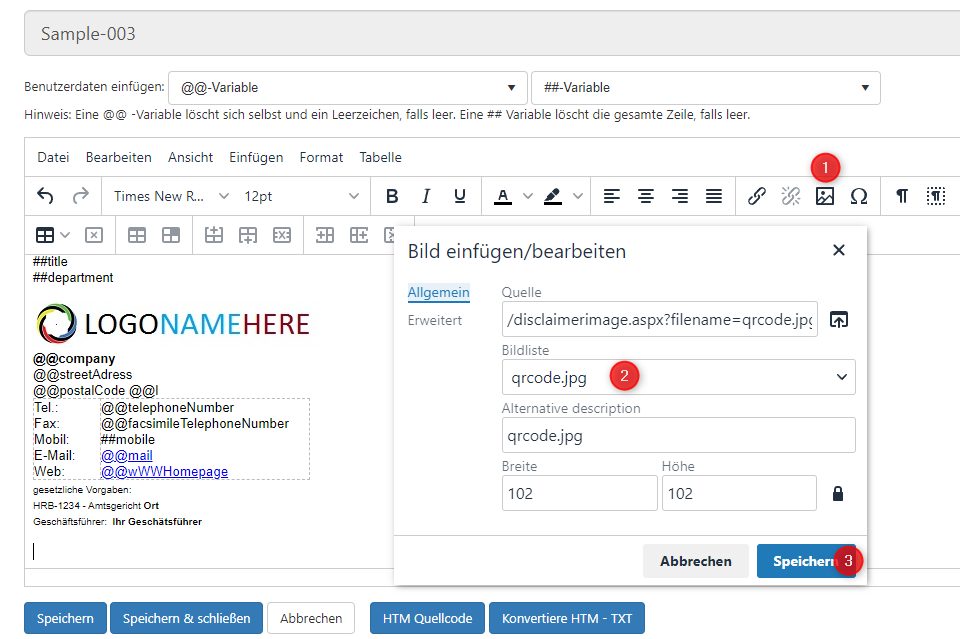The image size is (960, 639).
Task: Click the Abbrechen button in dialog
Action: (x=695, y=561)
